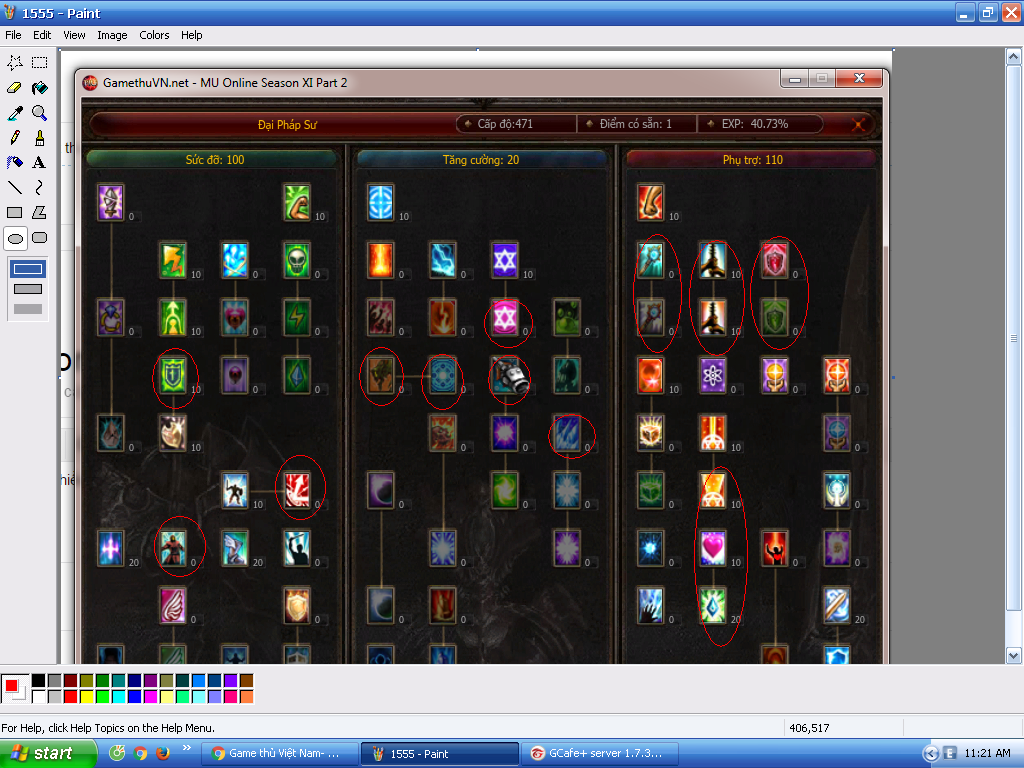Viewport: 1024px width, 768px height.
Task: Click the vertical scrollbar down arrow
Action: click(1013, 655)
